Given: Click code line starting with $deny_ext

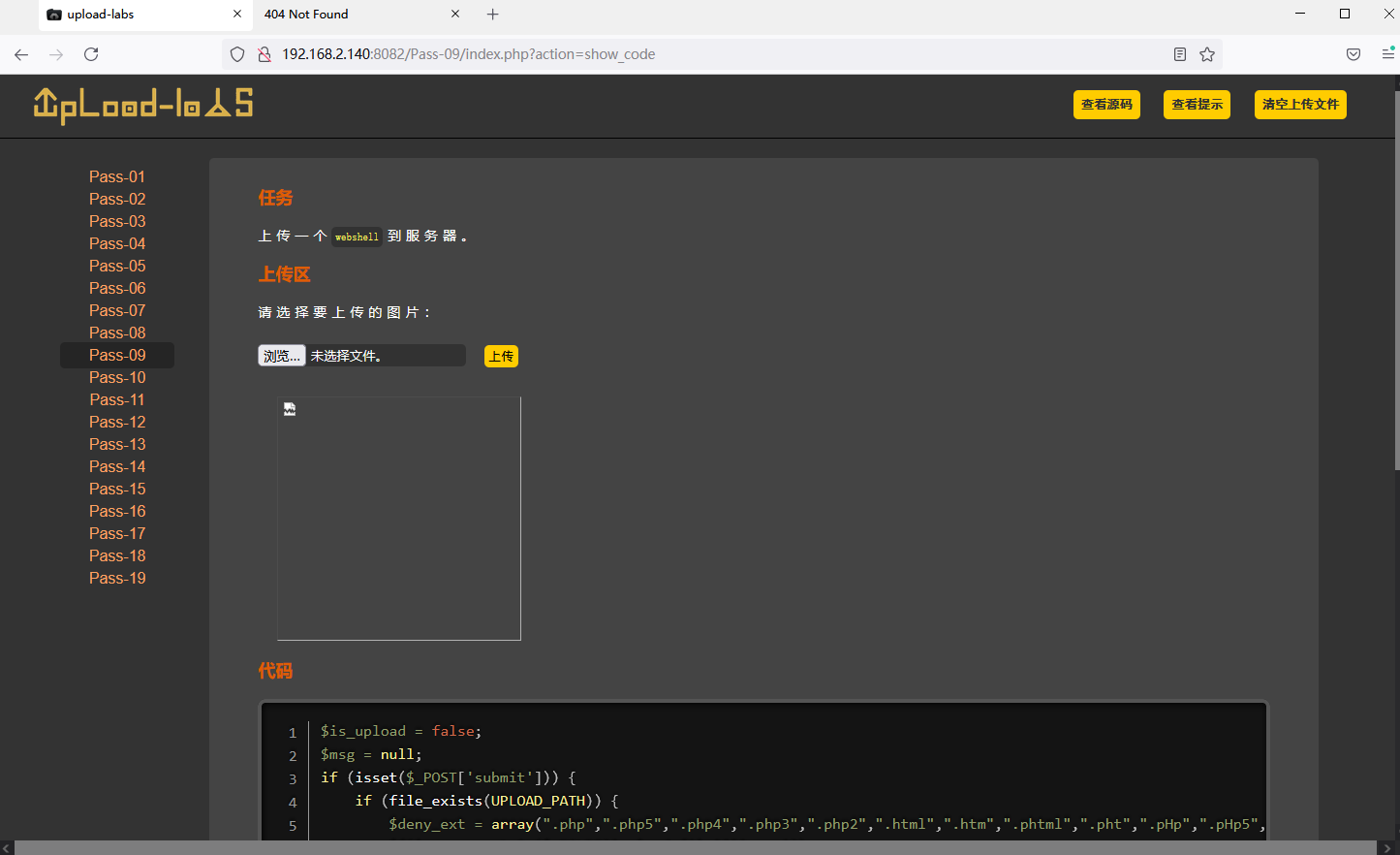Looking at the screenshot, I should tap(826, 824).
